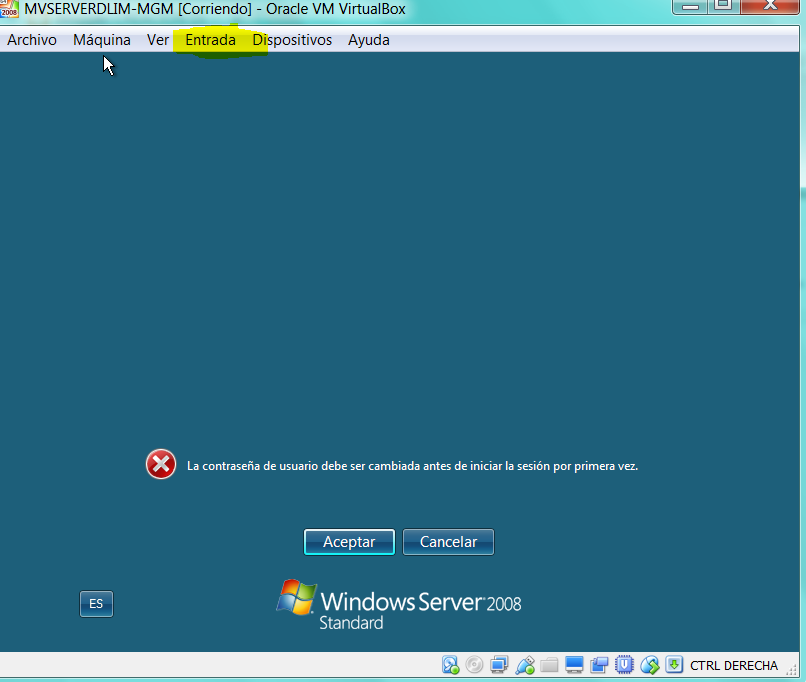This screenshot has height=682, width=806.
Task: Click the red error icon in the dialog
Action: 160,464
